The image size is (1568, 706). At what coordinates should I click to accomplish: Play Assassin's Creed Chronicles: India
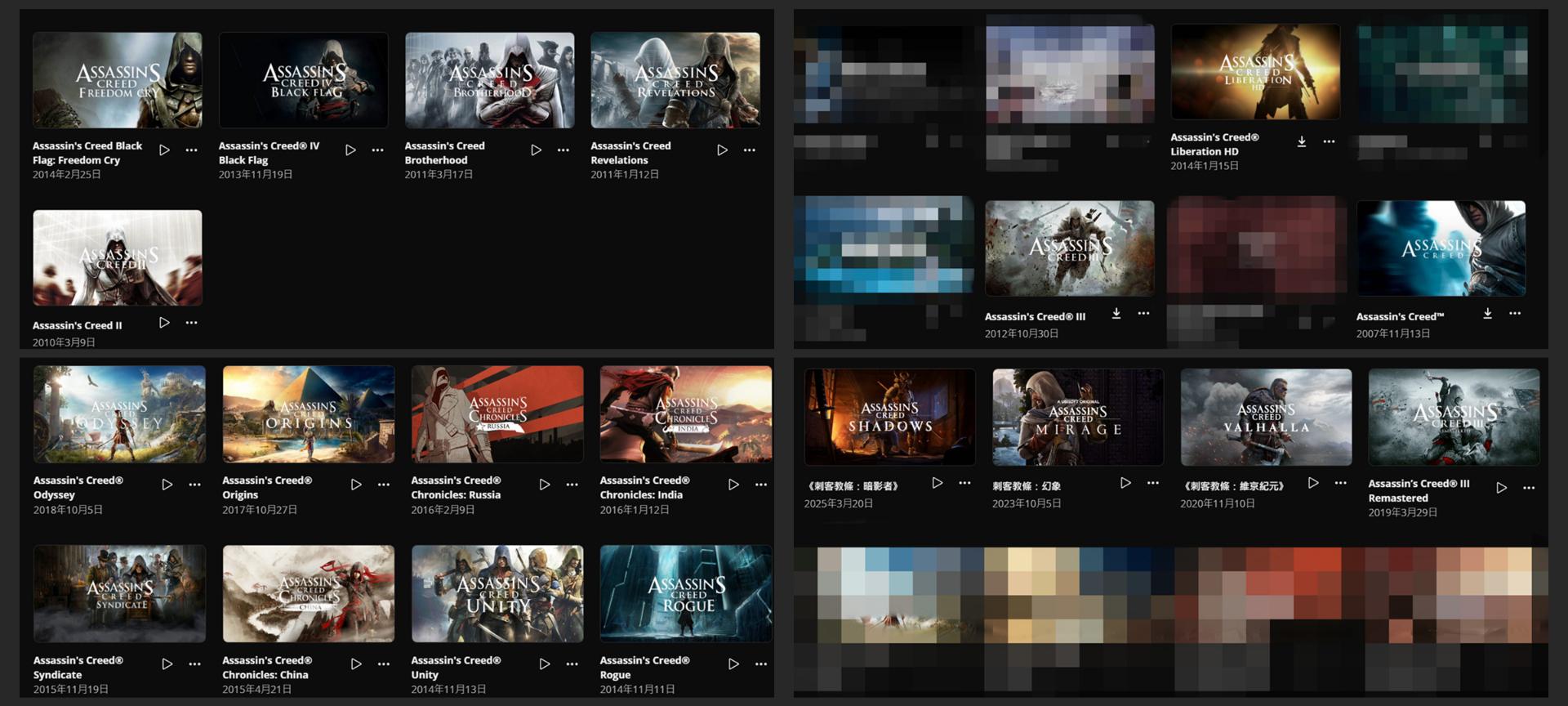733,485
